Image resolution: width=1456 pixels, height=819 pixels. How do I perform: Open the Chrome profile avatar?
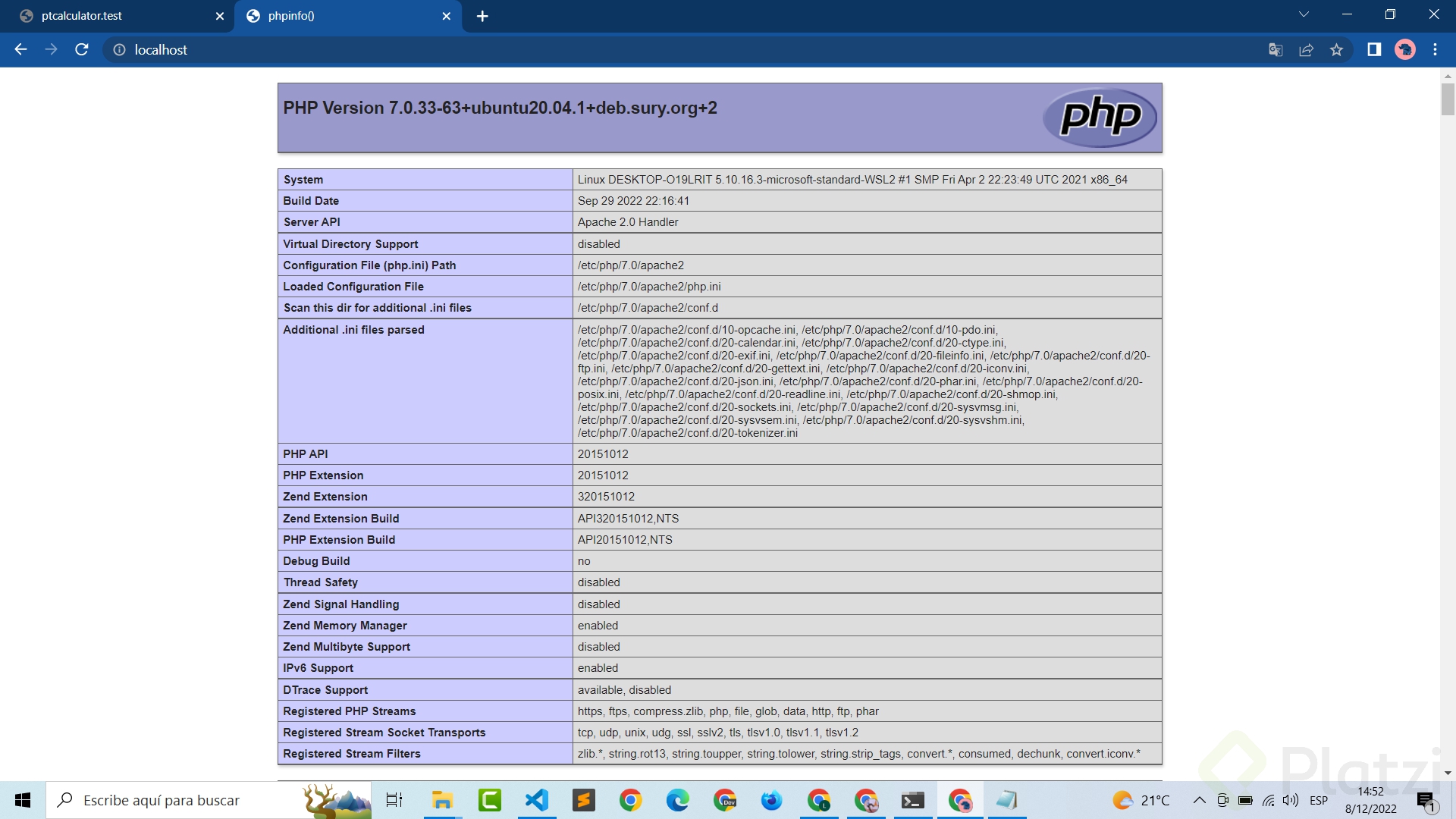coord(1405,49)
